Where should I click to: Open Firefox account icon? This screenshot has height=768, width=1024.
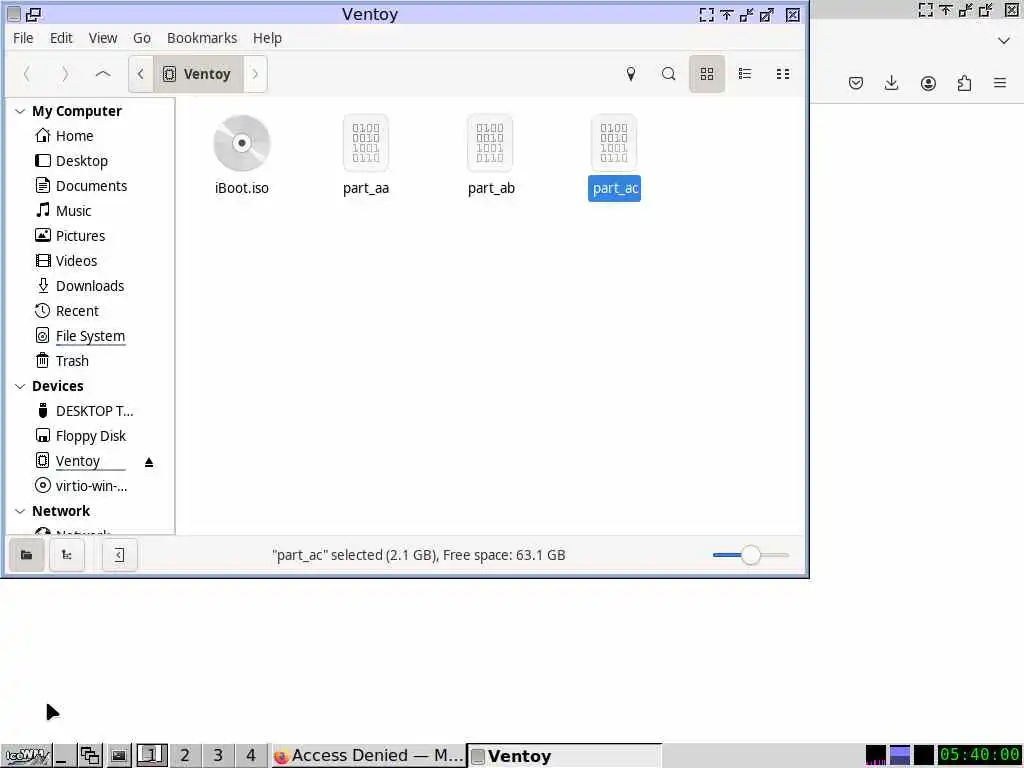tap(928, 83)
